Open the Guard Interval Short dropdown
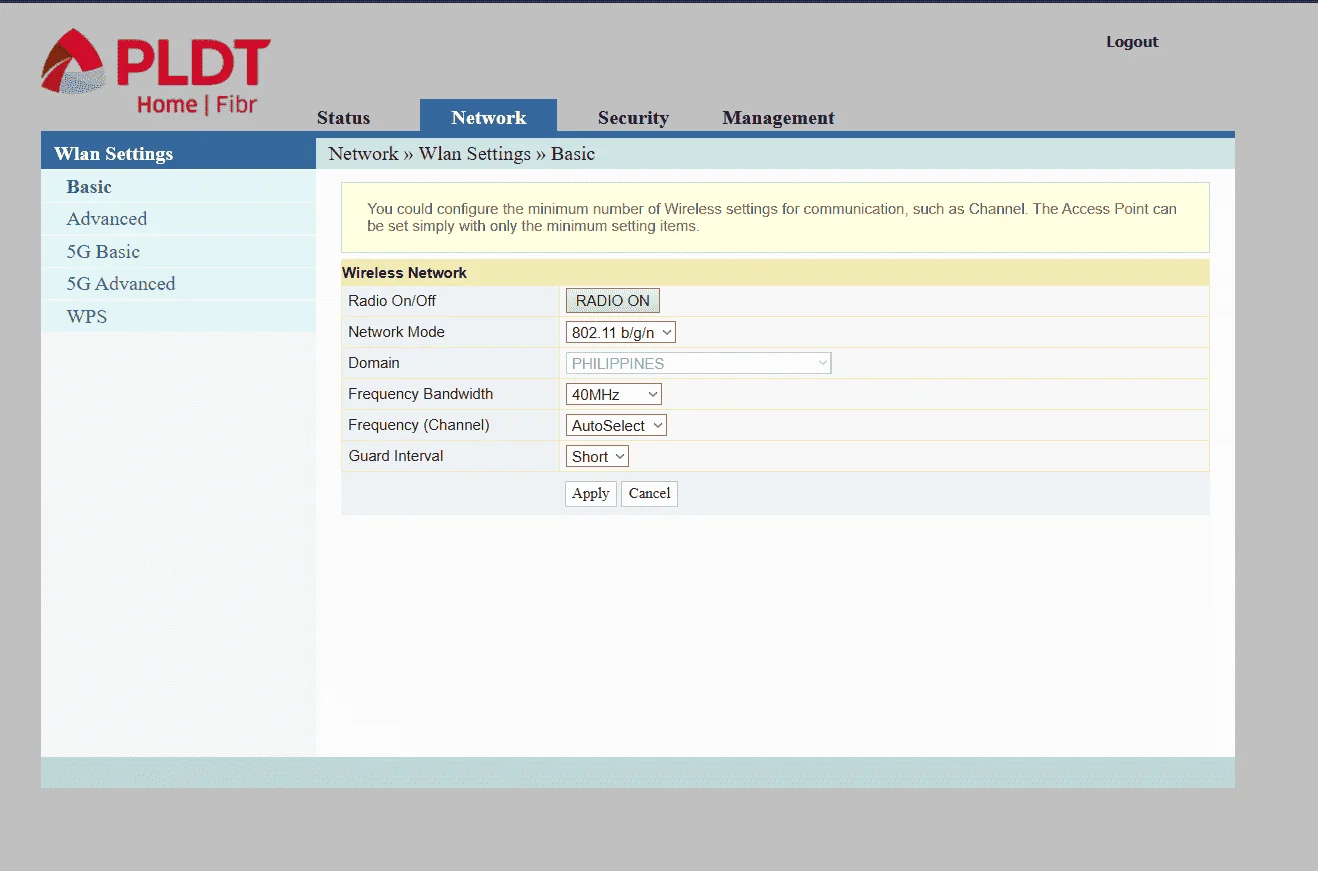The width and height of the screenshot is (1318, 871). tap(597, 456)
